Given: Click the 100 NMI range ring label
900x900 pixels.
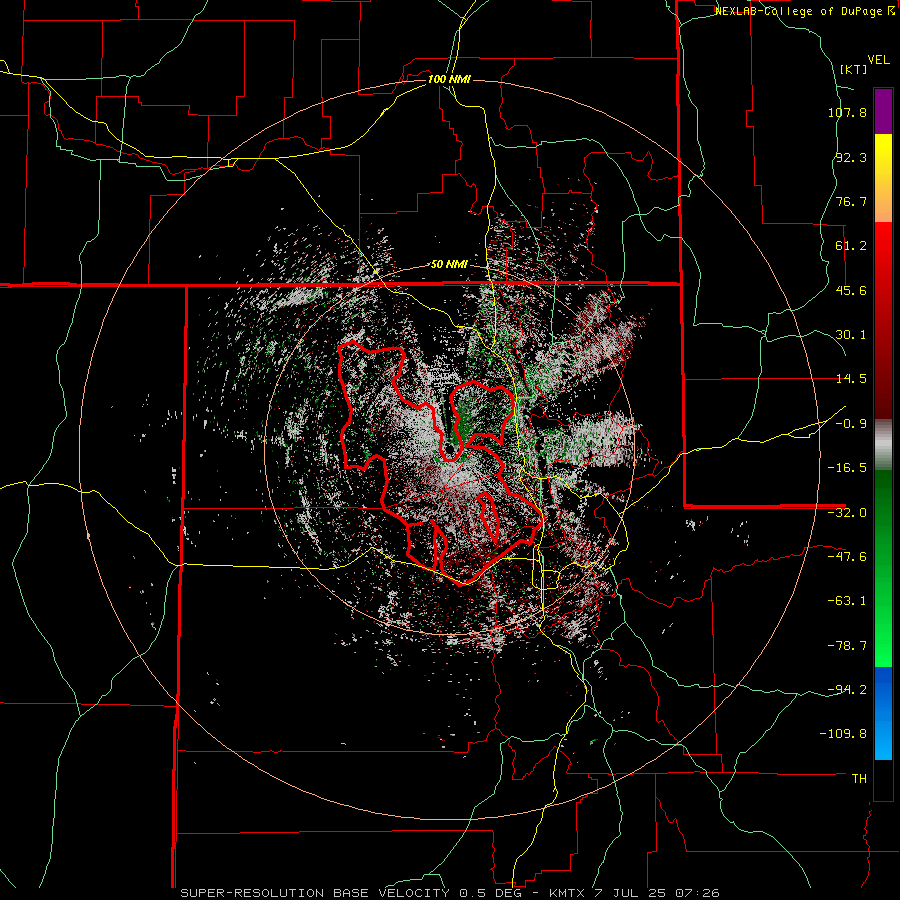Looking at the screenshot, I should [x=449, y=79].
